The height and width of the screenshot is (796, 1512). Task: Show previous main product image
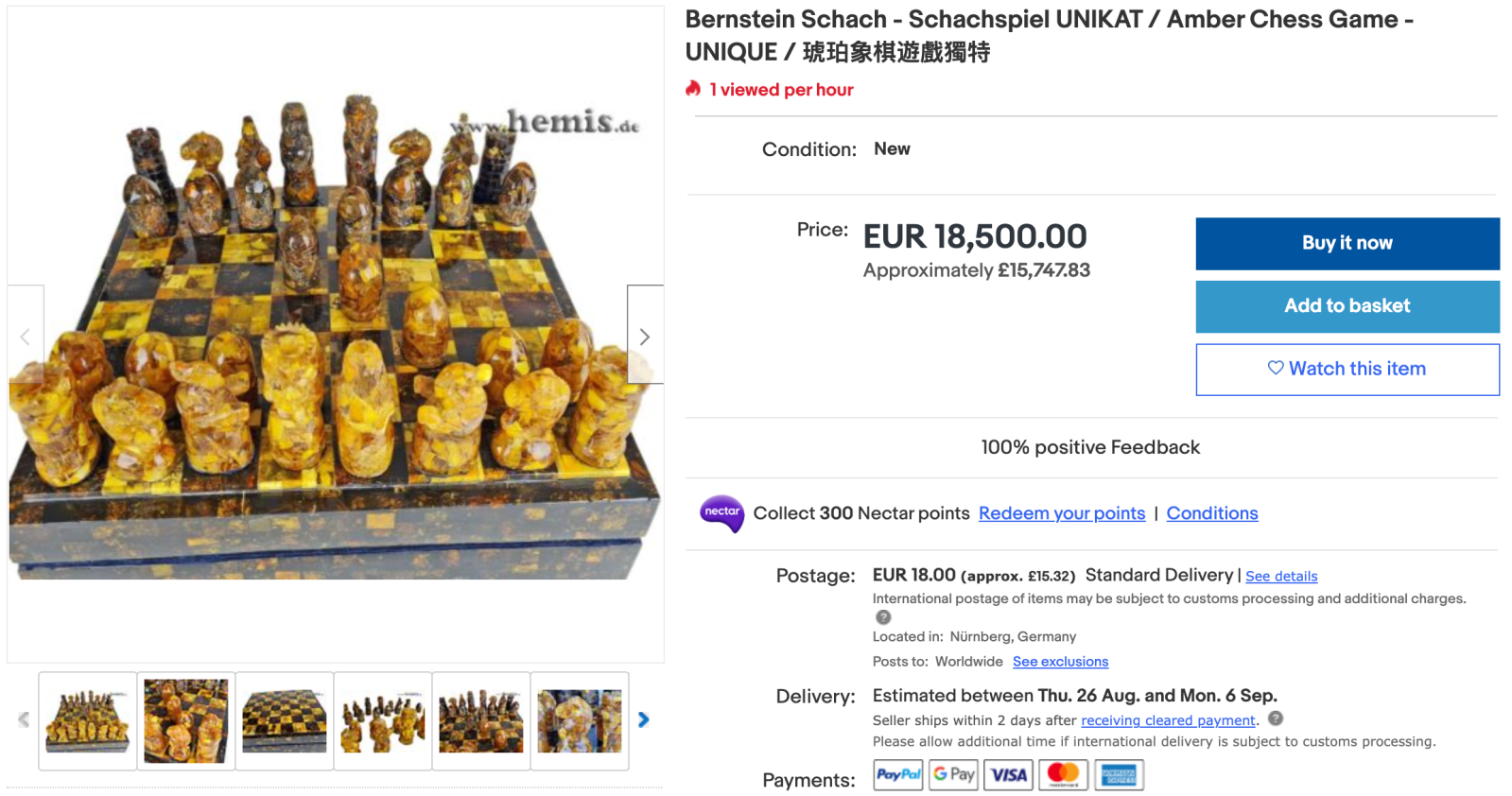(26, 335)
